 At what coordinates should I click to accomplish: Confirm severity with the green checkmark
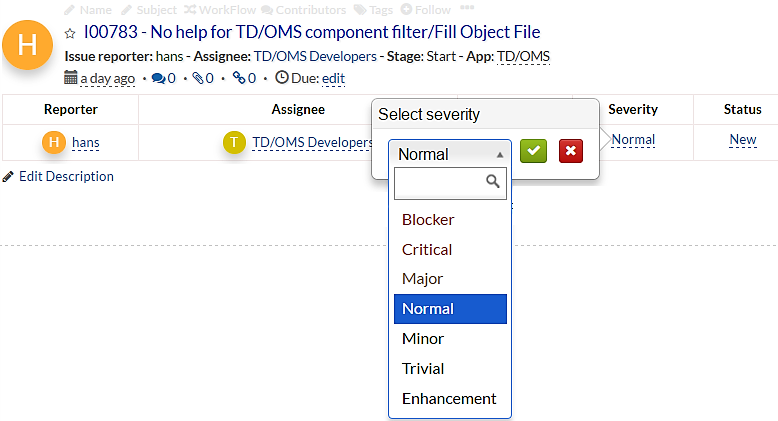tap(535, 151)
